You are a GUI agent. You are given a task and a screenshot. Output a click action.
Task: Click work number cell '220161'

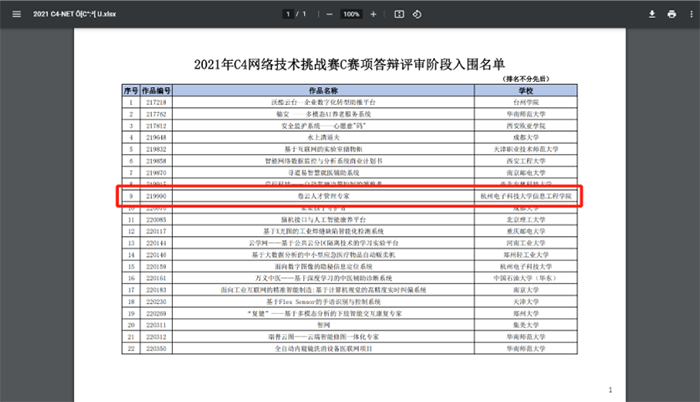[x=156, y=278]
